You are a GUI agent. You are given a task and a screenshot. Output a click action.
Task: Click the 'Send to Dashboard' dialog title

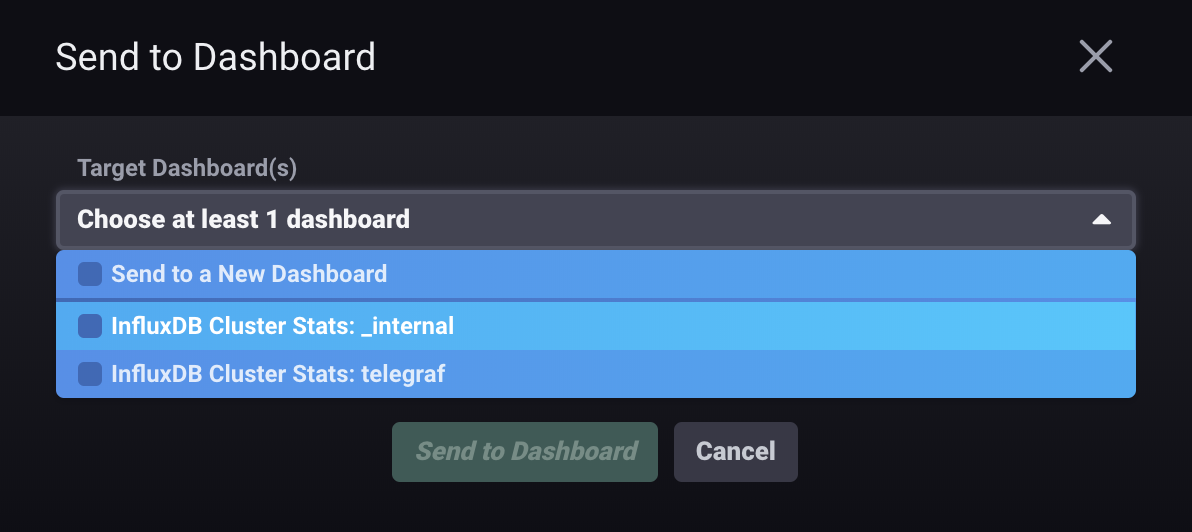pyautogui.click(x=215, y=57)
